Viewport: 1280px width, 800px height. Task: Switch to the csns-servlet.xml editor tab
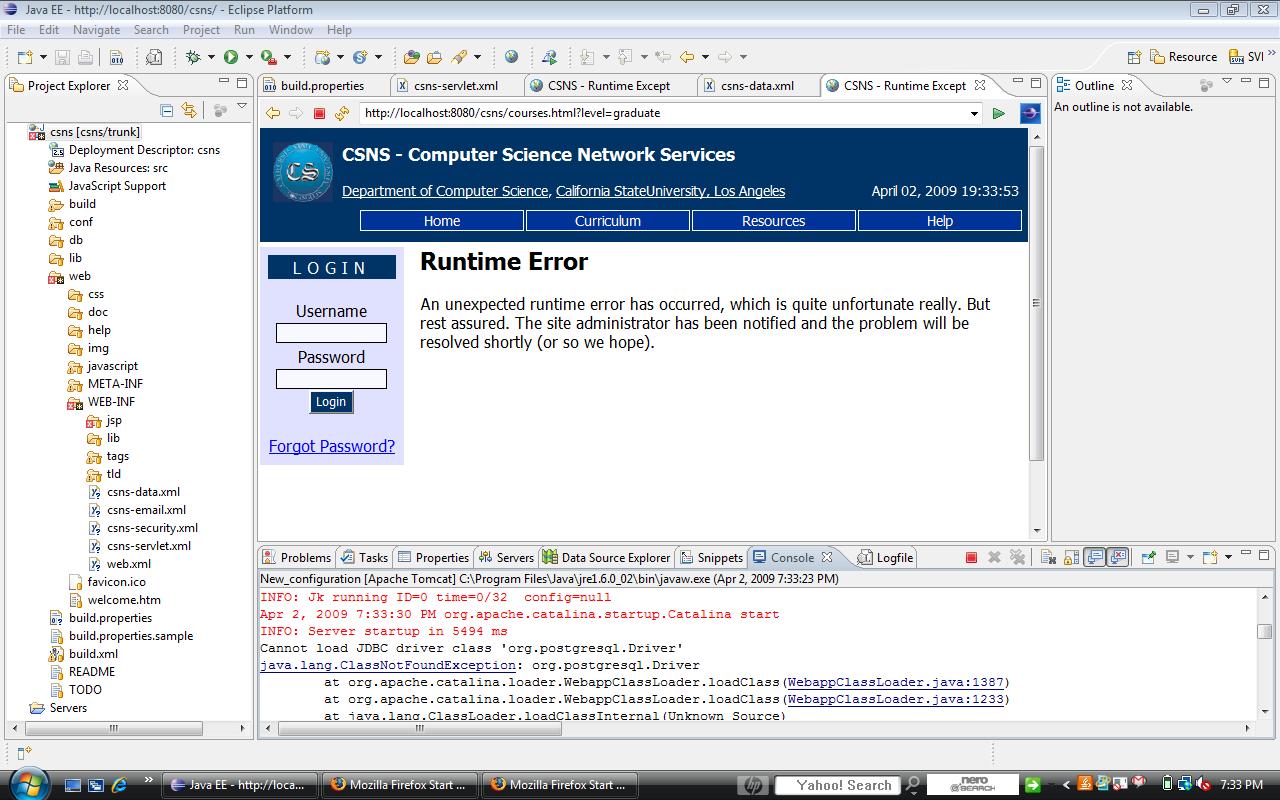(x=456, y=85)
